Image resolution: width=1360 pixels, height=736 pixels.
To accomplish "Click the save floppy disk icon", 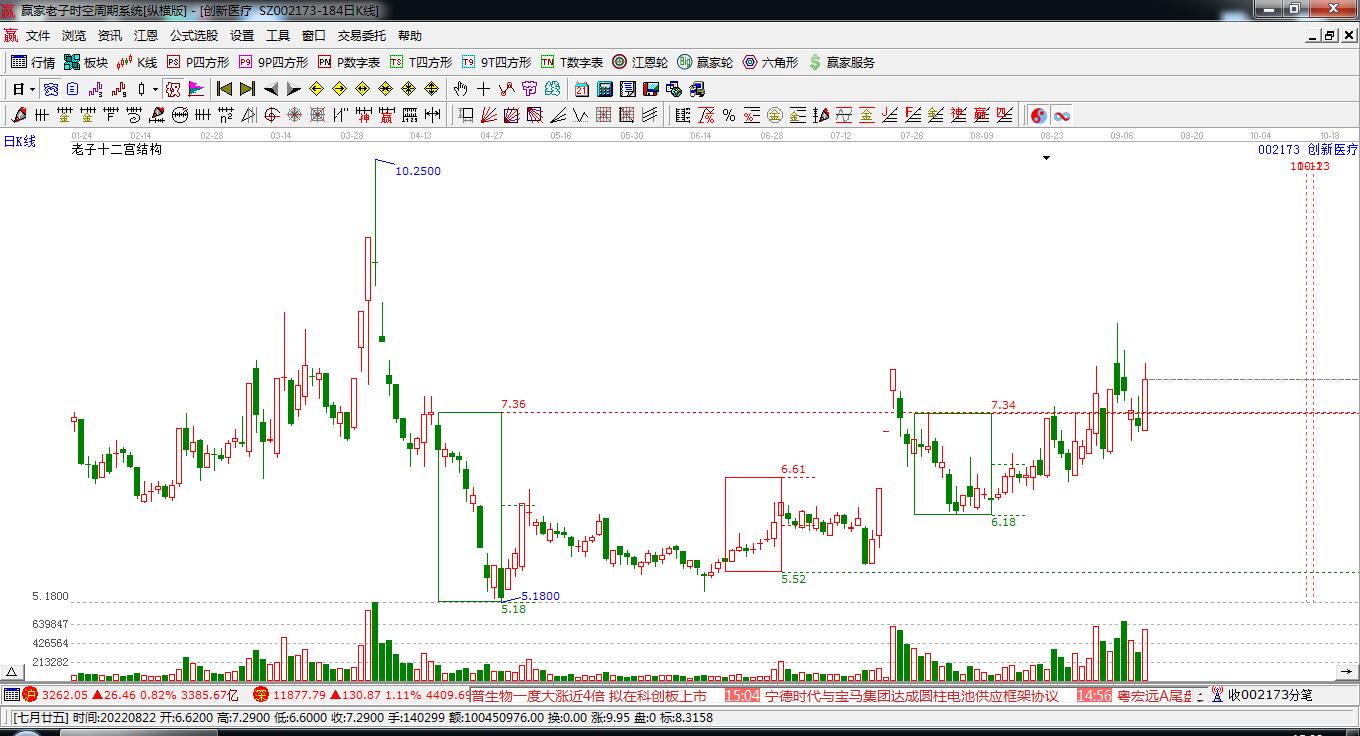I will [x=651, y=89].
